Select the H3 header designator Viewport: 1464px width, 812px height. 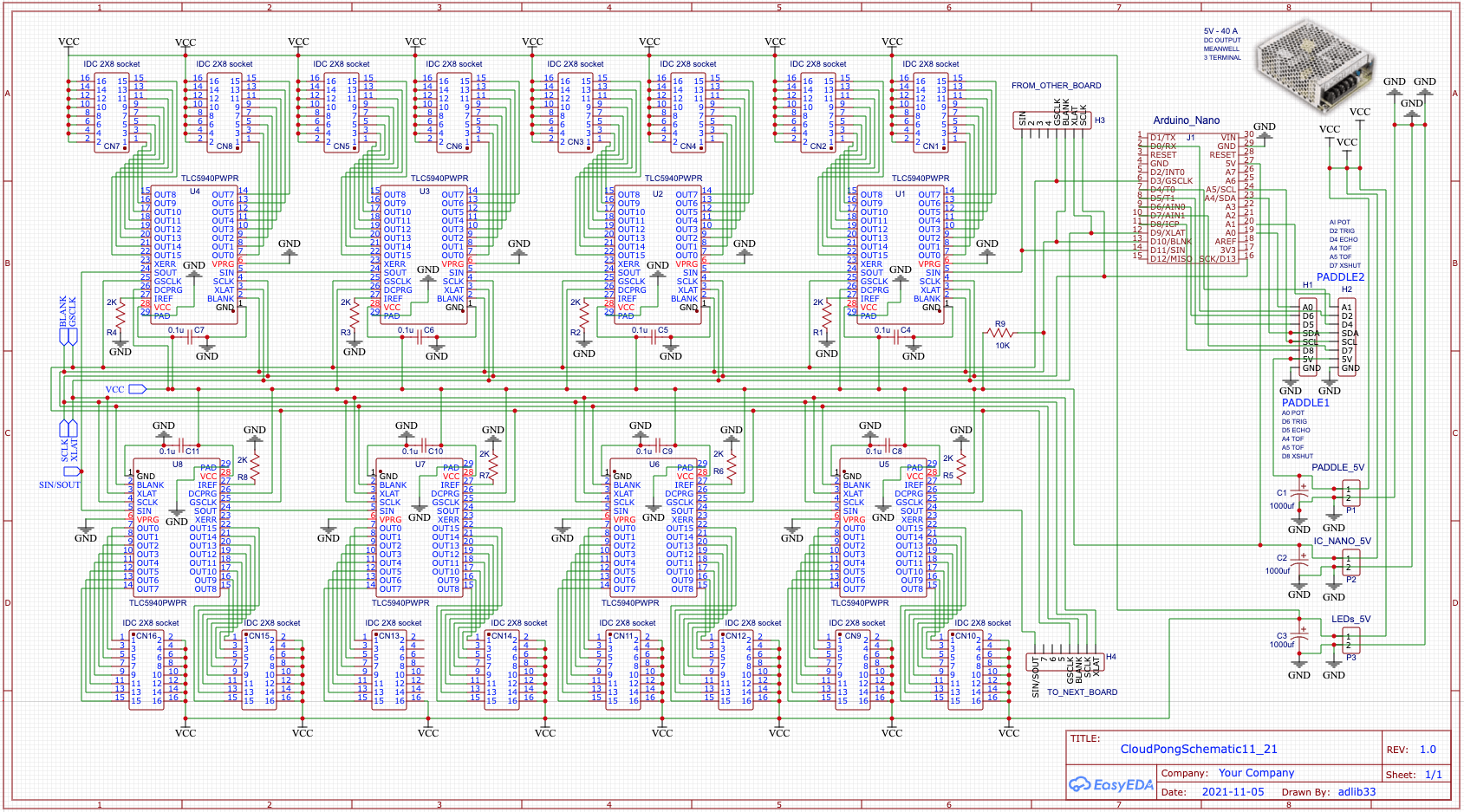point(1099,120)
